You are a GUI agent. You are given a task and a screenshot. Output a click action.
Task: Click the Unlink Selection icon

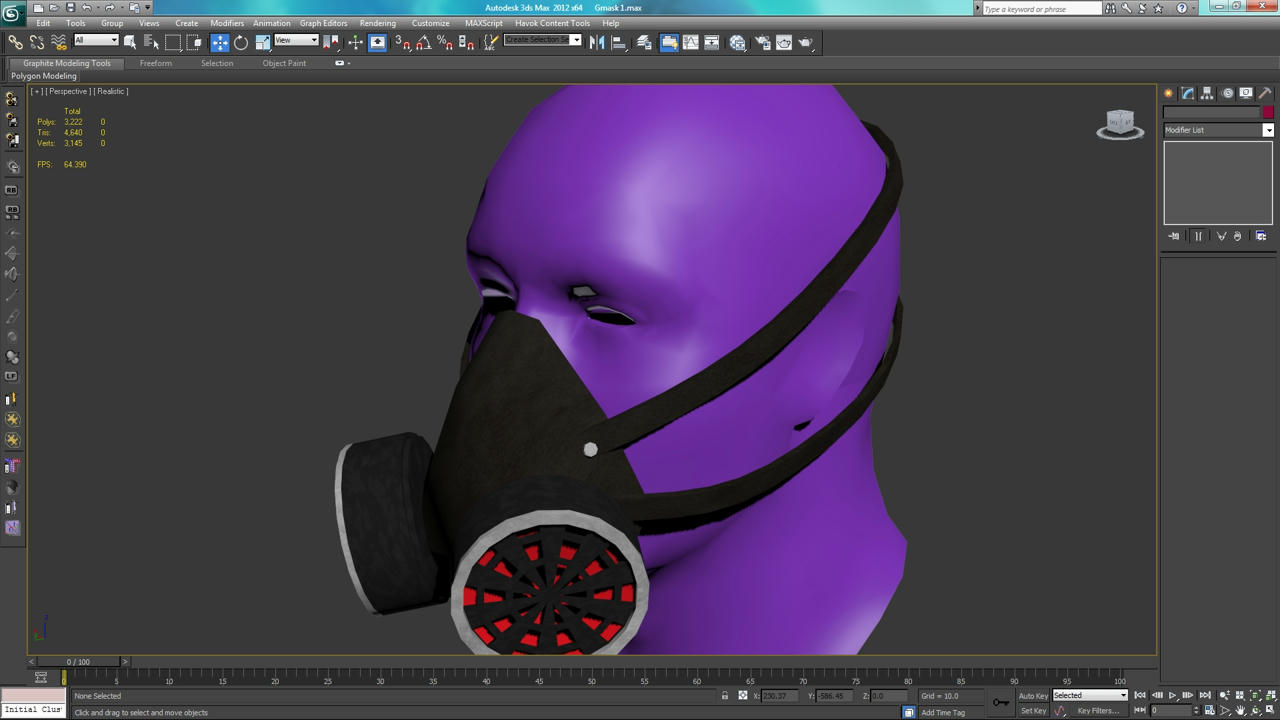[37, 42]
